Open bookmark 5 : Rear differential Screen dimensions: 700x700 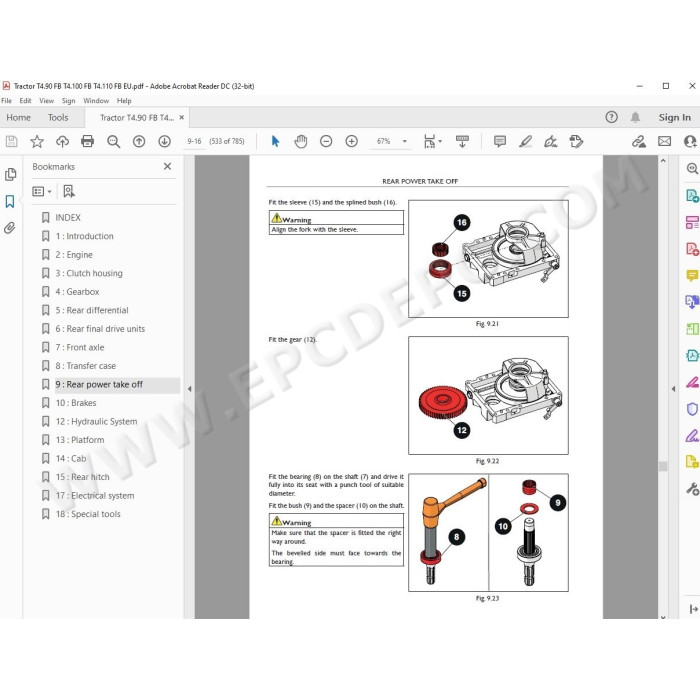(x=92, y=310)
